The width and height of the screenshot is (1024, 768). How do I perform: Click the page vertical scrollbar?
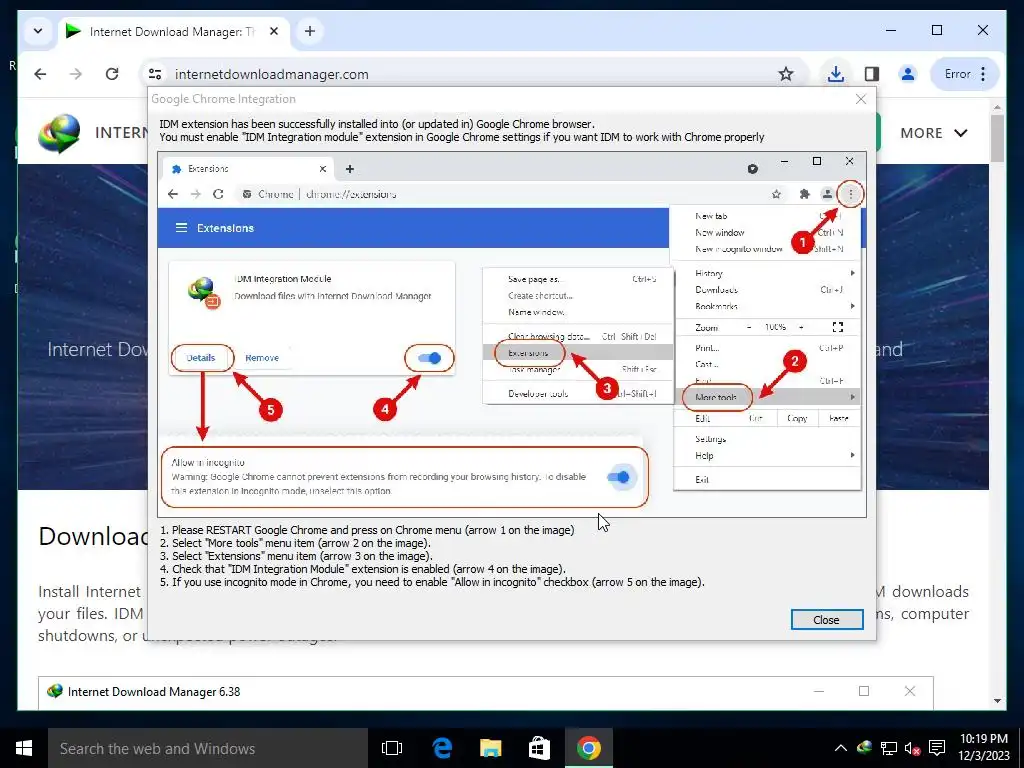997,138
